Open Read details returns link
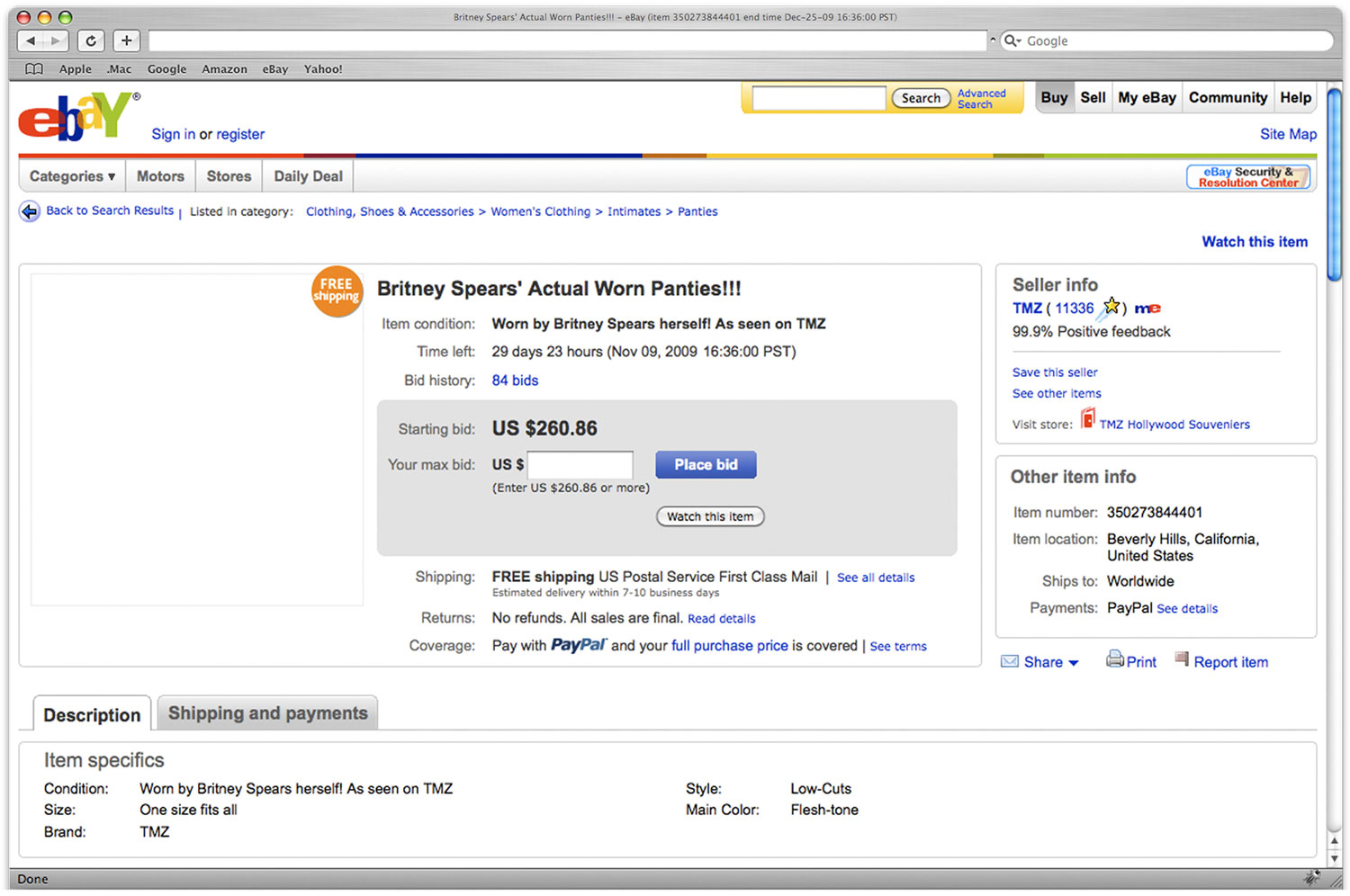This screenshot has width=1350, height=896. point(722,619)
